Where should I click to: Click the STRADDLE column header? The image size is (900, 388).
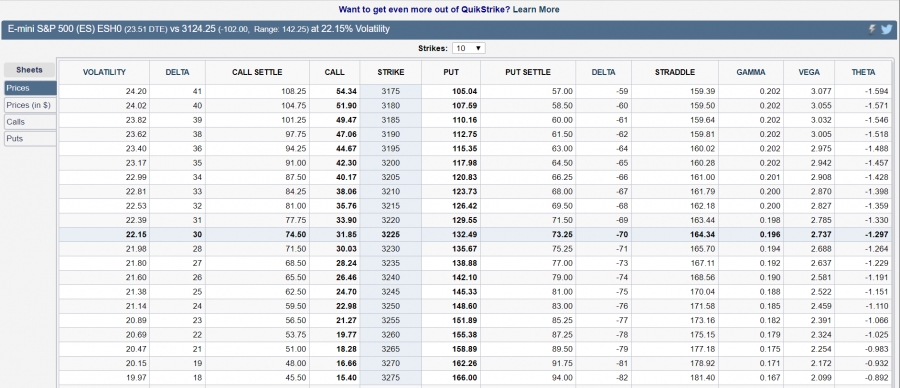[x=675, y=72]
